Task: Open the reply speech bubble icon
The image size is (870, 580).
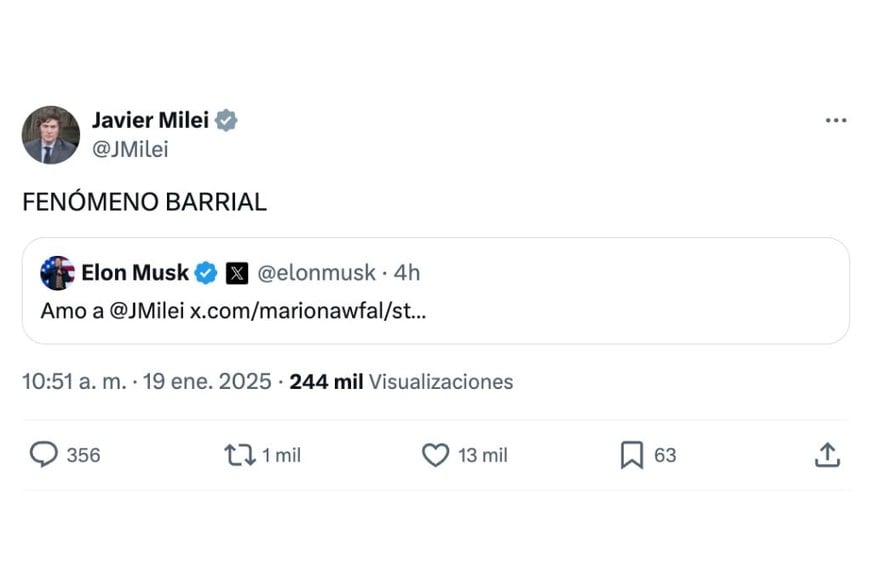Action: [44, 455]
